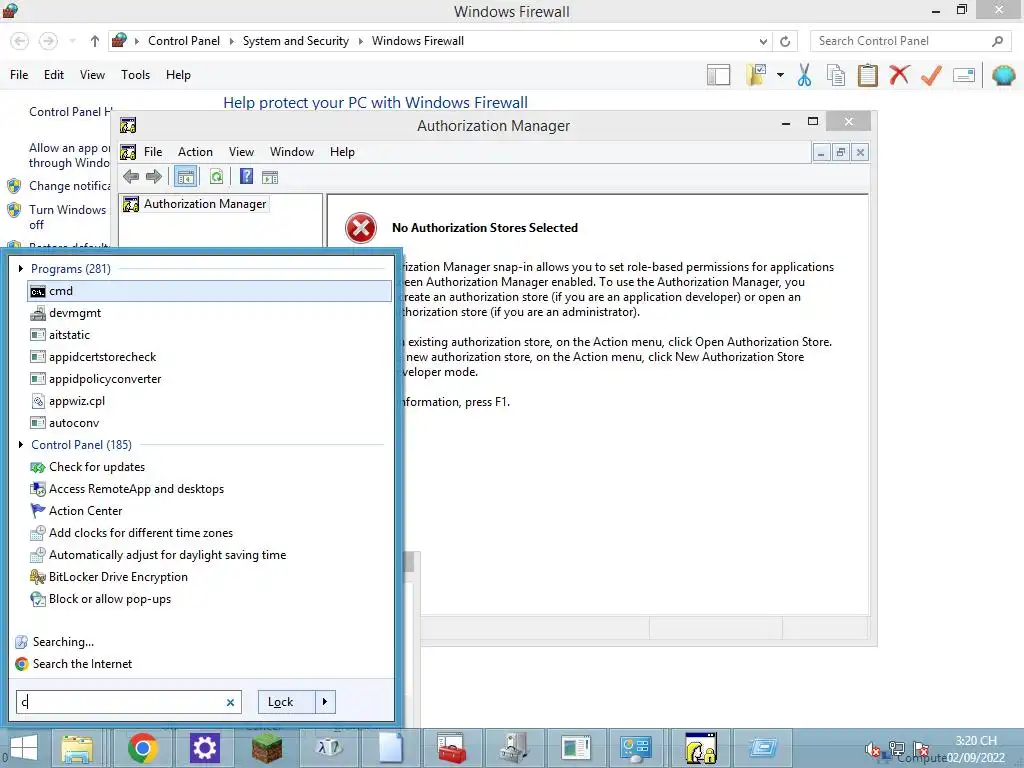The width and height of the screenshot is (1024, 768).
Task: Open Block or allow pop-ups result
Action: click(210, 599)
